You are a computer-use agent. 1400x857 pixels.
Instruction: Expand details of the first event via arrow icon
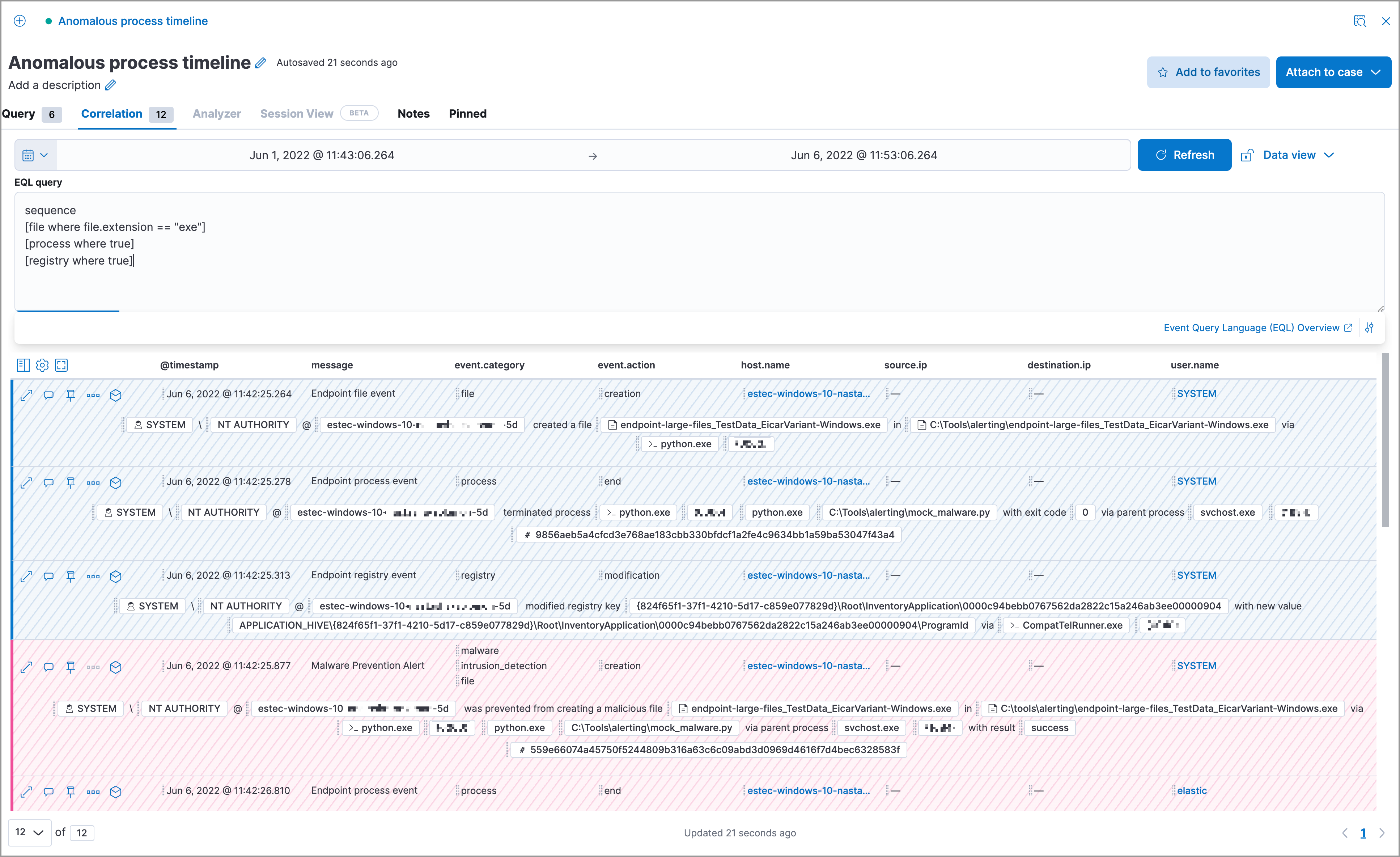tap(26, 394)
